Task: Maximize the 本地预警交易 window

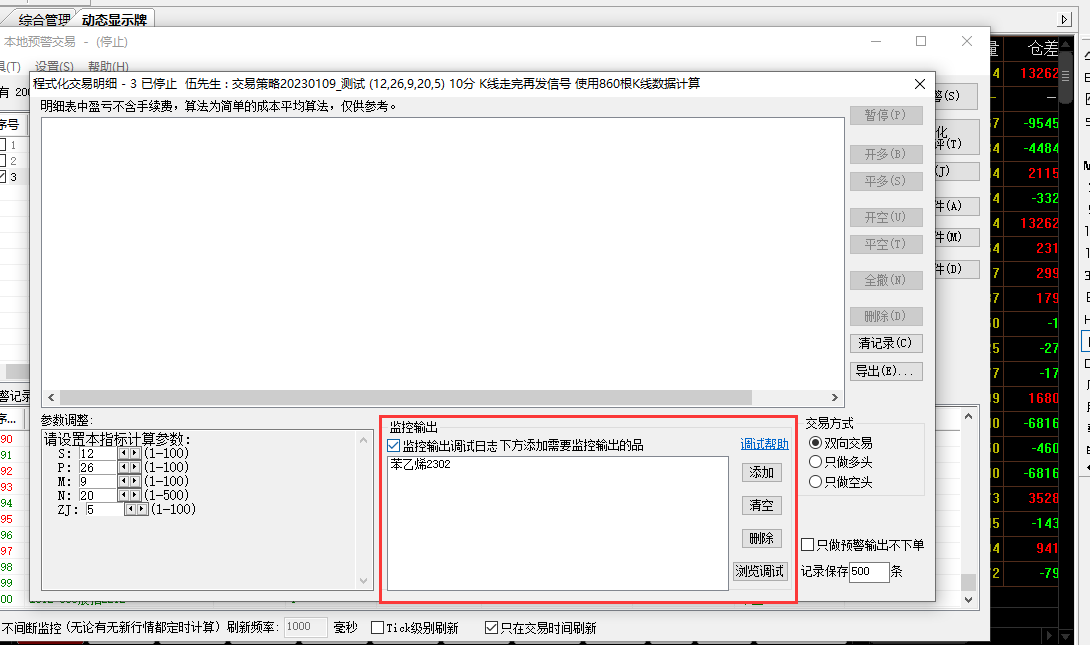Action: pyautogui.click(x=921, y=42)
